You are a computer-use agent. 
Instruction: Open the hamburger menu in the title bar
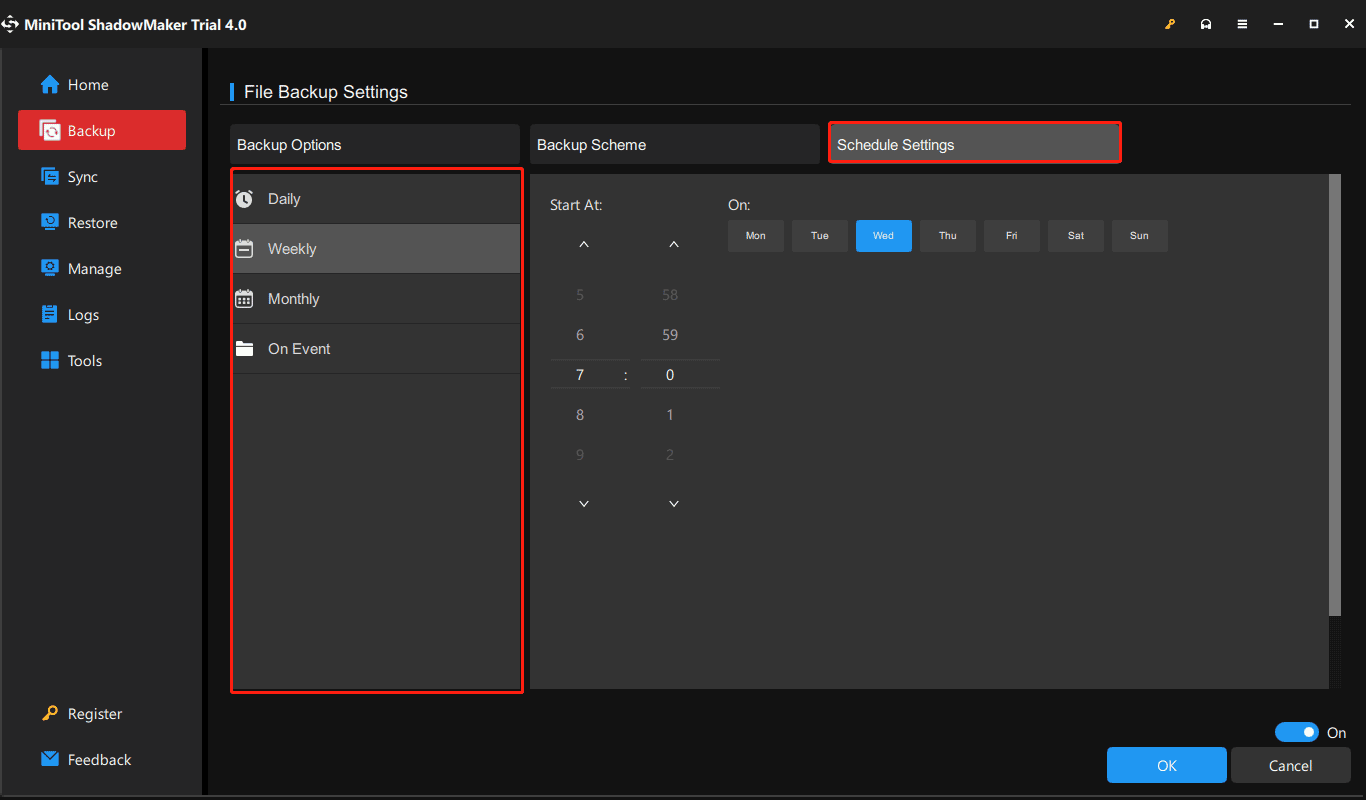point(1242,23)
